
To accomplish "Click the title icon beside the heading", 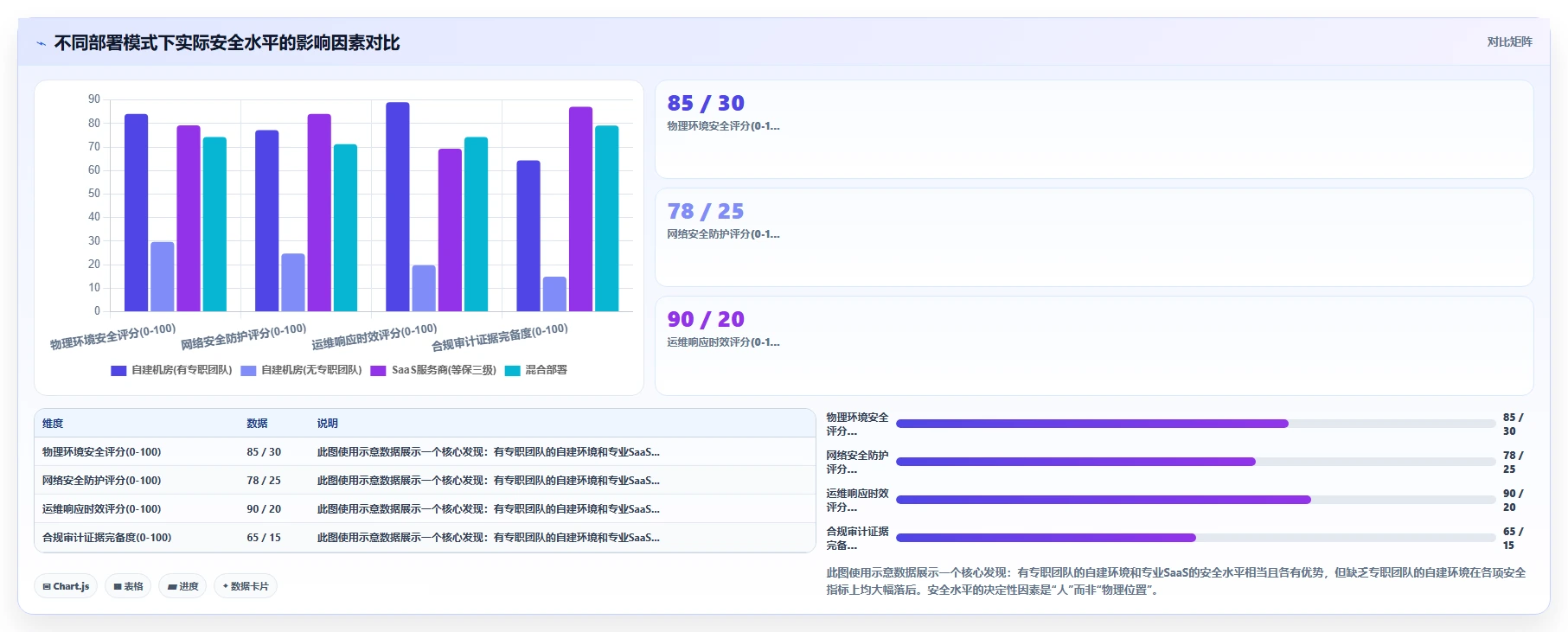I will (41, 43).
